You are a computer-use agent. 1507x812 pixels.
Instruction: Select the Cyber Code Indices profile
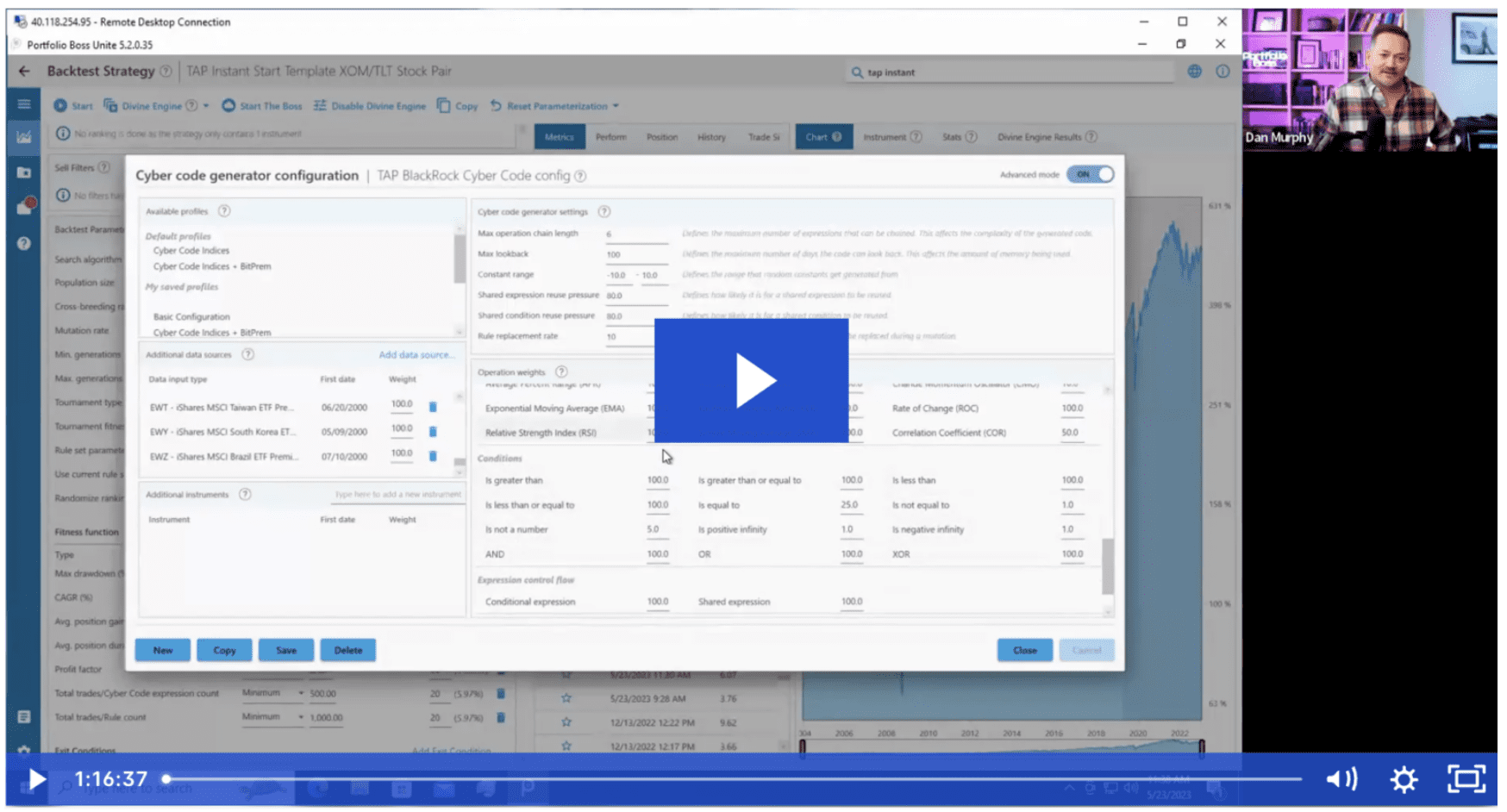coord(191,251)
